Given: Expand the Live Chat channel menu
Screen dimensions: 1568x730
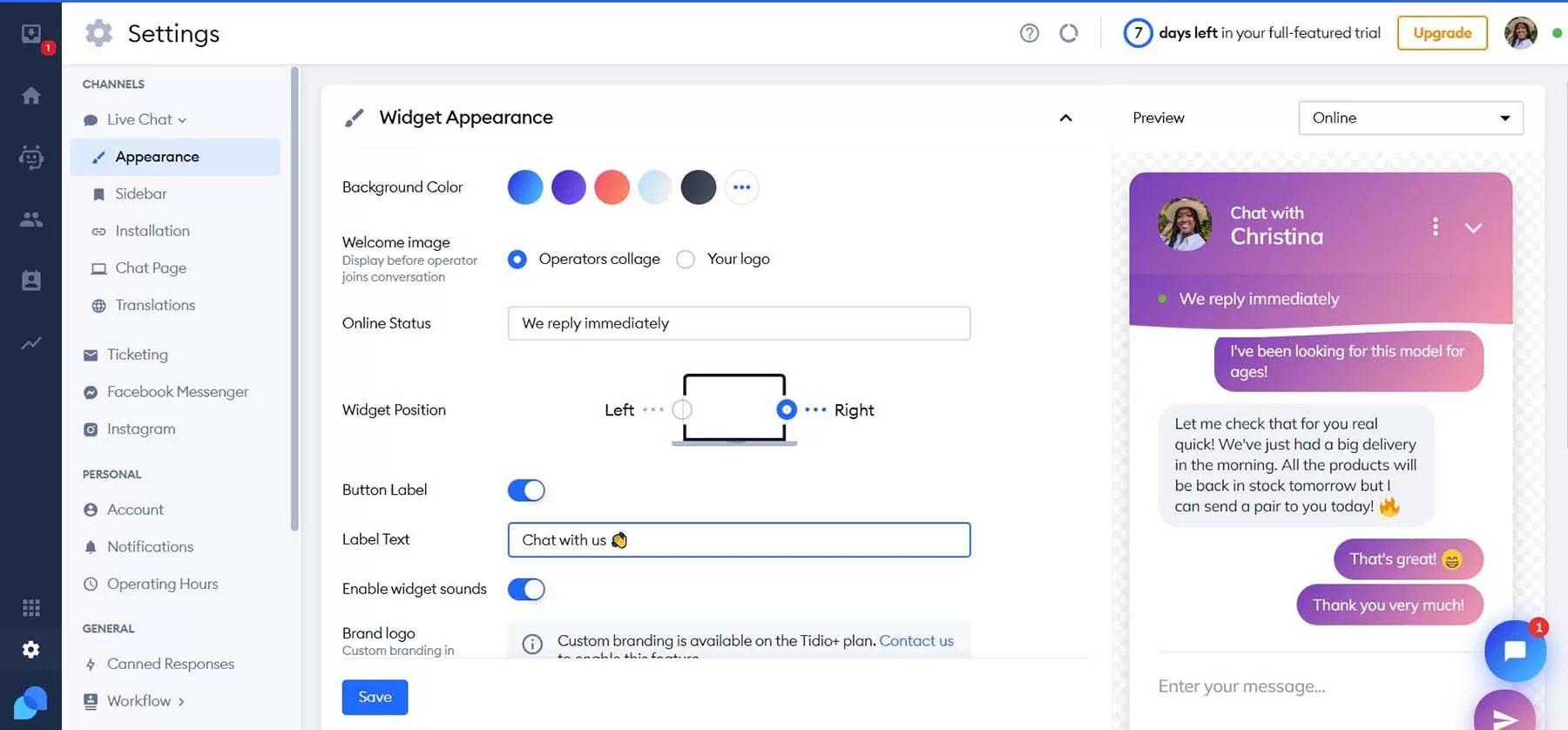Looking at the screenshot, I should 146,119.
